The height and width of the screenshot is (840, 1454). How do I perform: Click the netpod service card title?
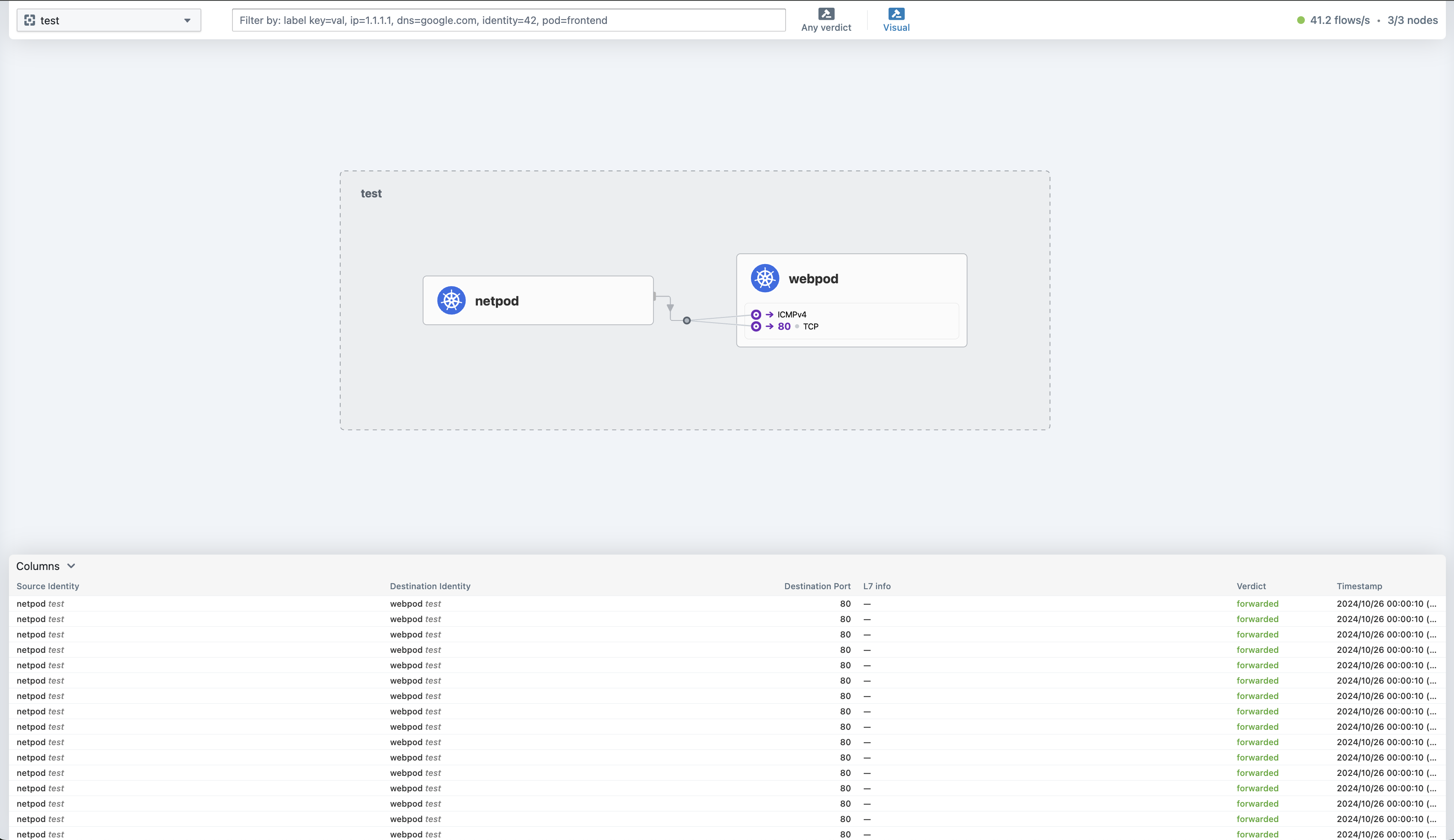click(x=496, y=301)
